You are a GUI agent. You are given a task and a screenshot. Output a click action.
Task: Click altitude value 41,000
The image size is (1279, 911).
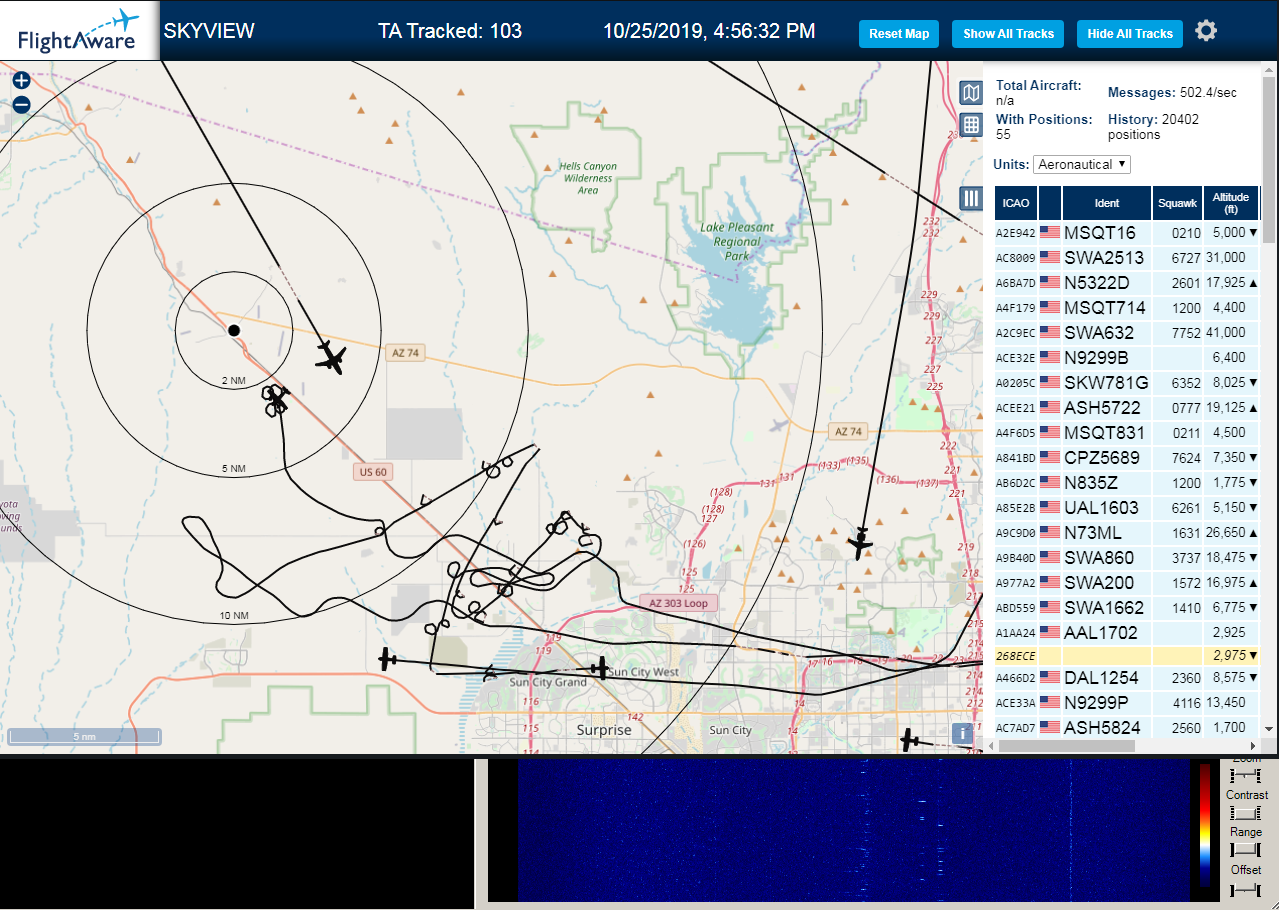pyautogui.click(x=1226, y=333)
